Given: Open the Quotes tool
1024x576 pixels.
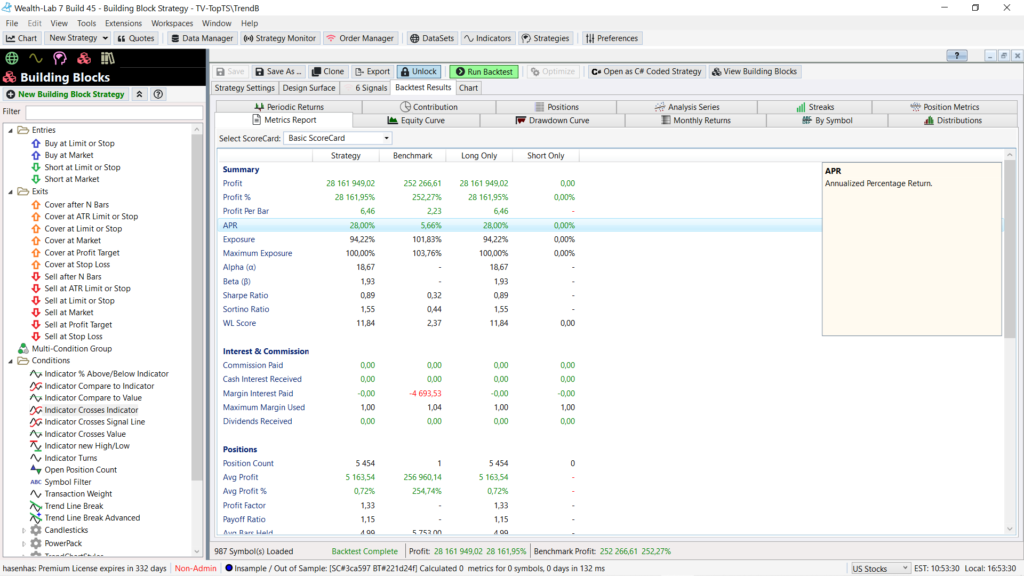Looking at the screenshot, I should pyautogui.click(x=136, y=38).
